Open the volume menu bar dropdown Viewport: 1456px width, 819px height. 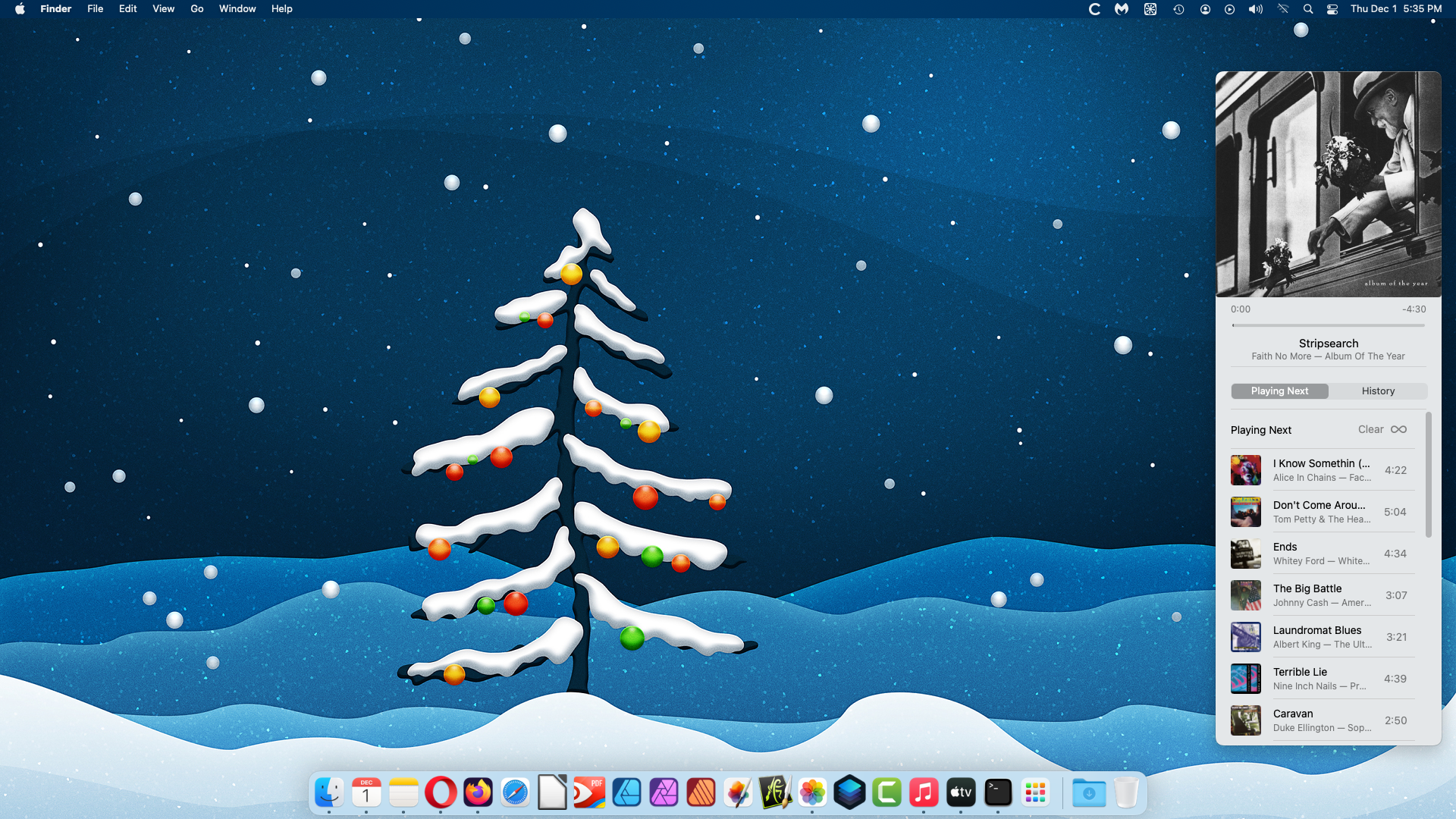tap(1255, 9)
